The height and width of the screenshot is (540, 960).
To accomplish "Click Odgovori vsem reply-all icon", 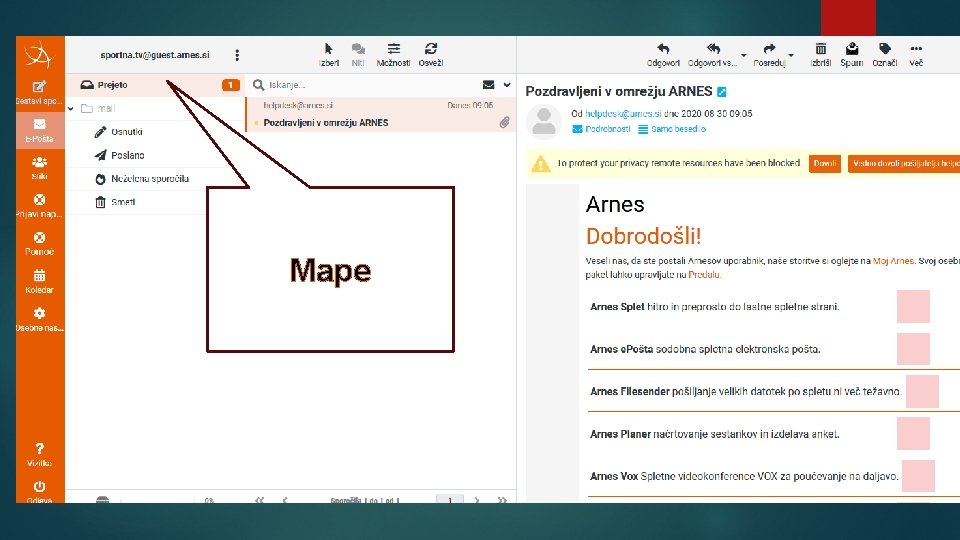I will [713, 49].
